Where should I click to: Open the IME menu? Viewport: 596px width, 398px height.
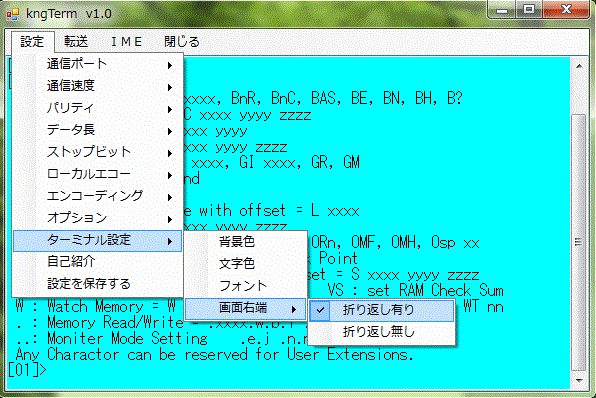(127, 41)
